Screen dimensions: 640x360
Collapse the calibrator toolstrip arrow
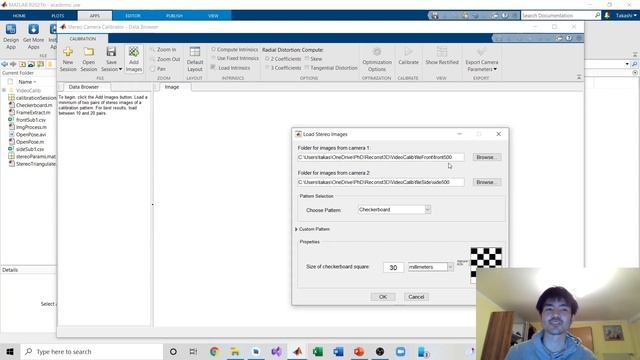click(x=579, y=77)
